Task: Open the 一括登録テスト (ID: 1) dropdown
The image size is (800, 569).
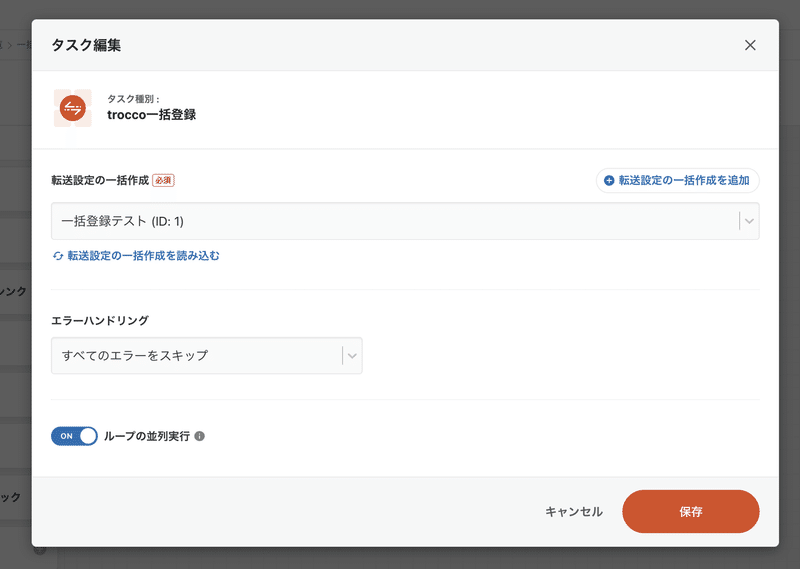Action: [405, 221]
